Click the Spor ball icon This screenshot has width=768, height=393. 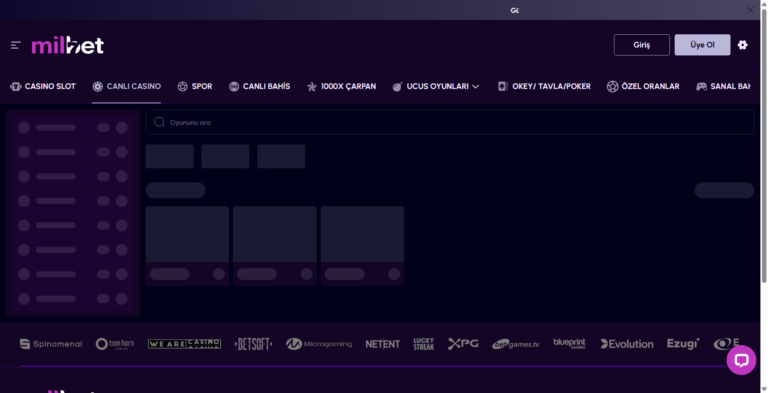tap(183, 87)
